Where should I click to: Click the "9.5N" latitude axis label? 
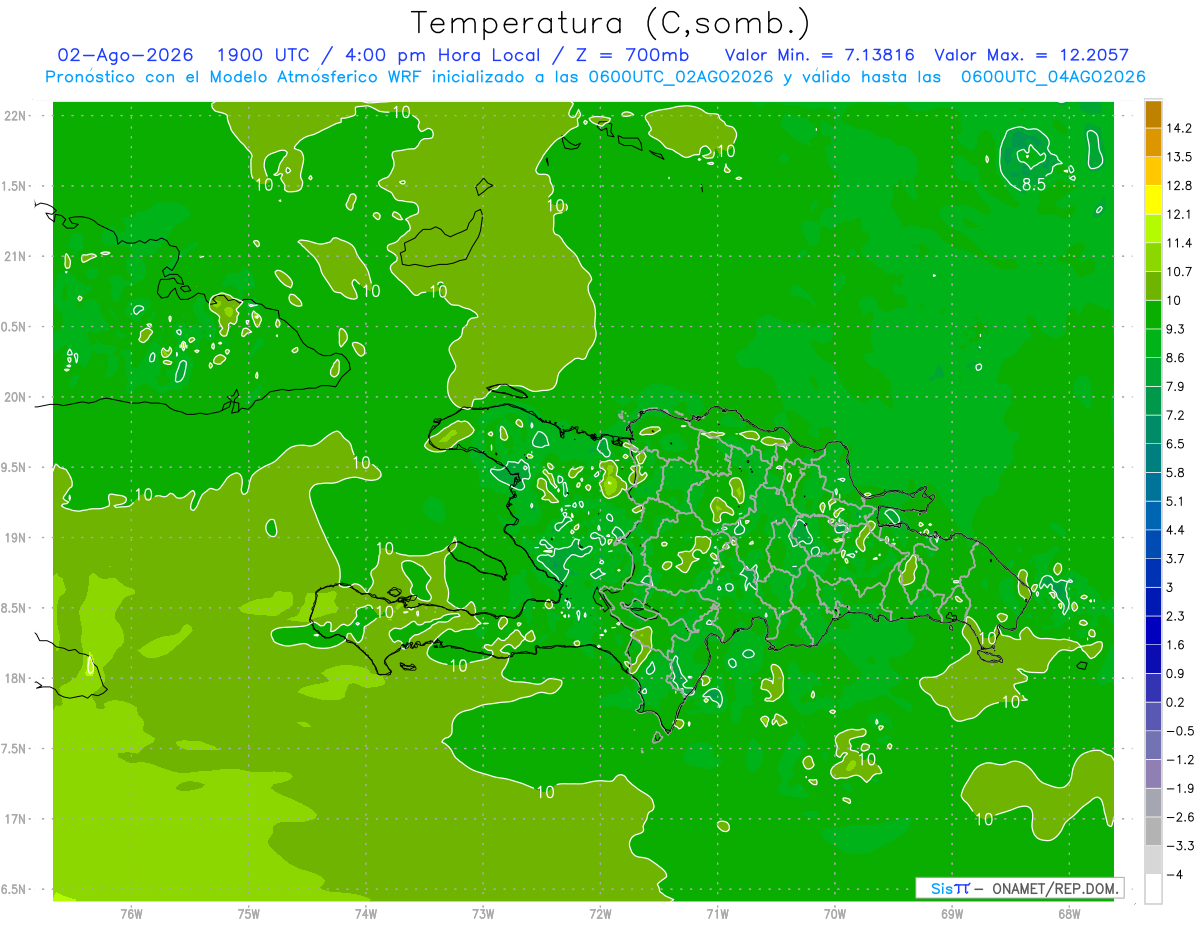pos(15,468)
